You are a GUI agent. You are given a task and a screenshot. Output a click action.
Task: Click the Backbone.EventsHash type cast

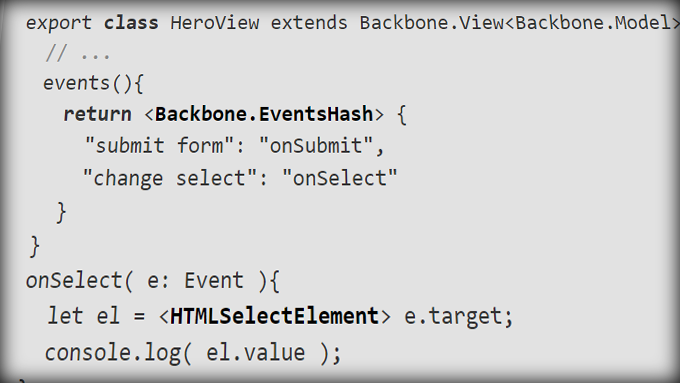264,114
